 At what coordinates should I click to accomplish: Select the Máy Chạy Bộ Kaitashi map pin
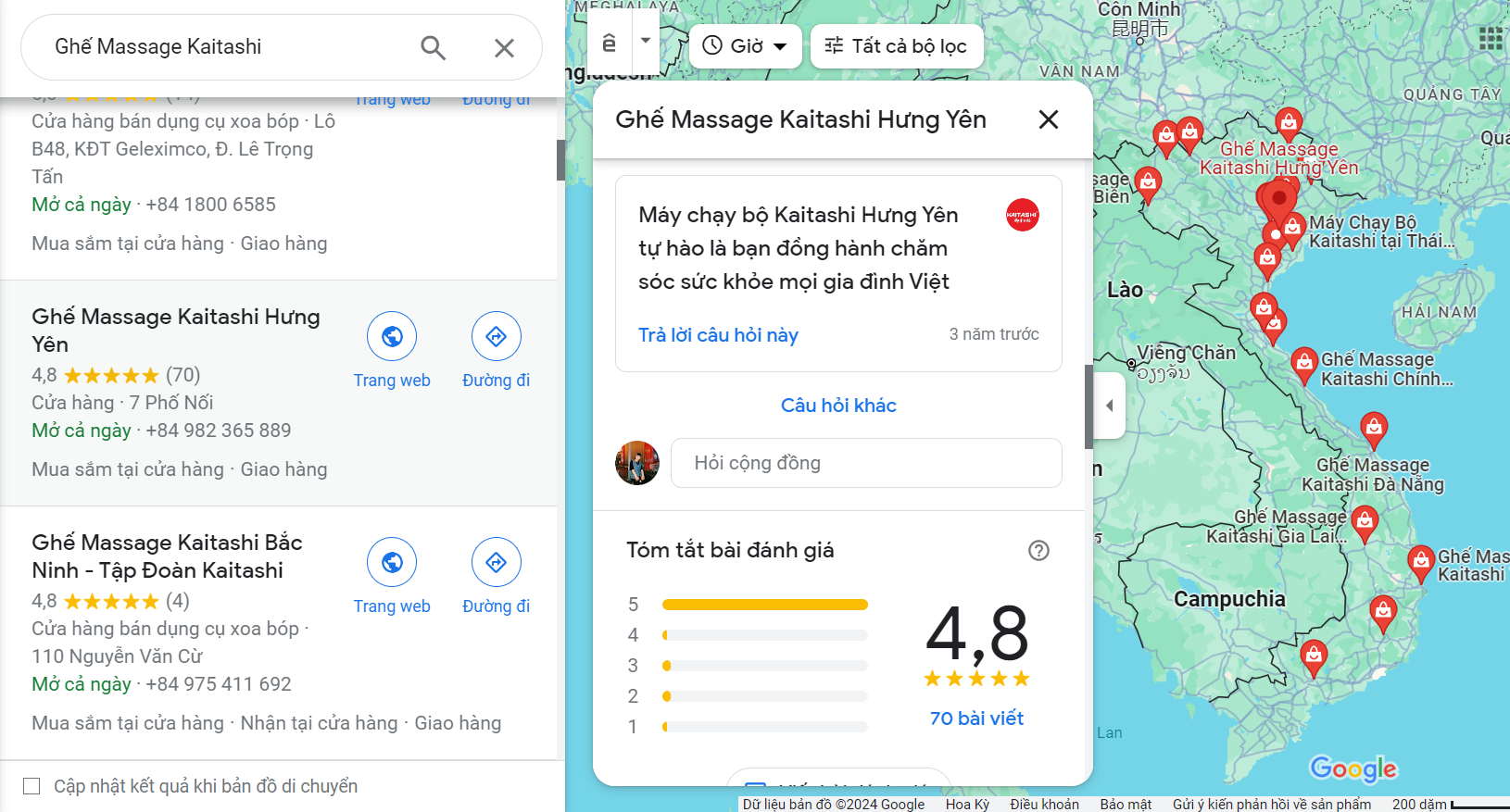tap(1293, 230)
